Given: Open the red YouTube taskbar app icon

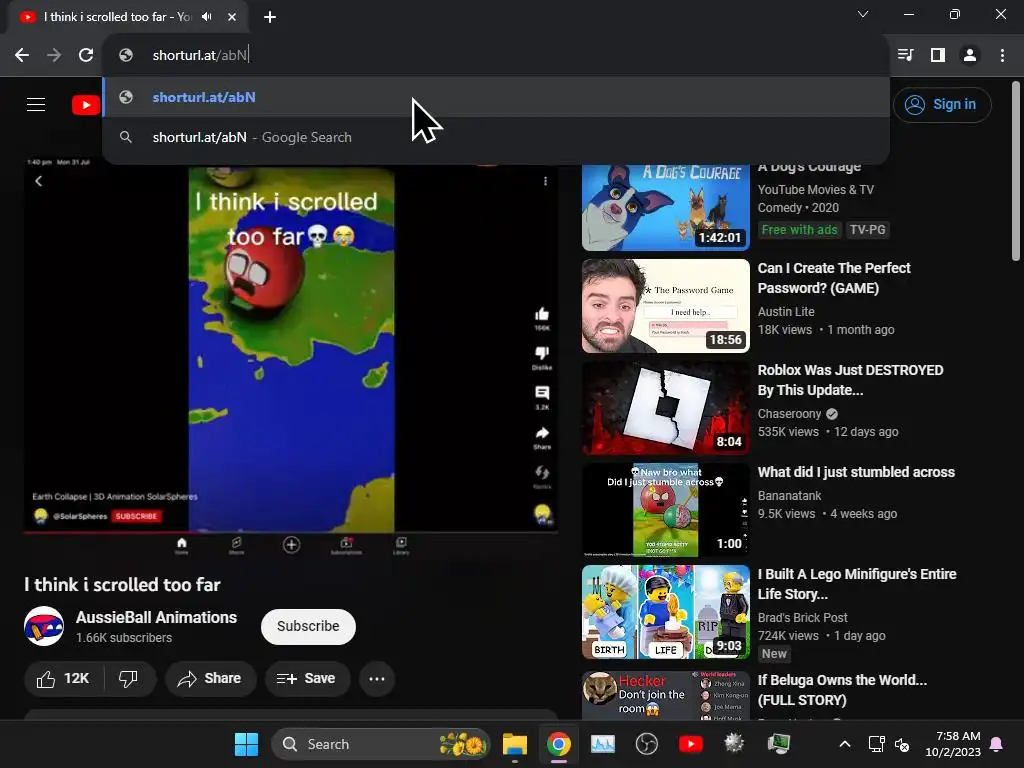Looking at the screenshot, I should tap(690, 744).
